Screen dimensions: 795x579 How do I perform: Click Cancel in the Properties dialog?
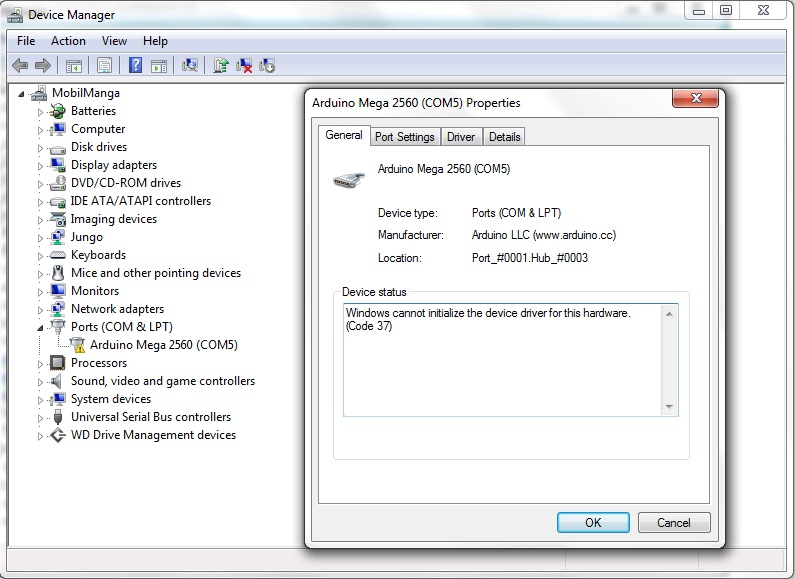click(x=674, y=522)
